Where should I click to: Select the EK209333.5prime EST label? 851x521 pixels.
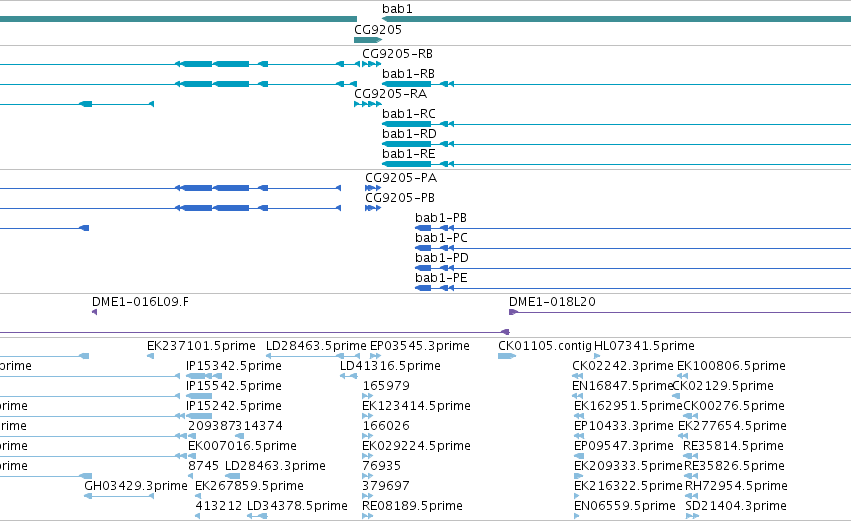[628, 467]
